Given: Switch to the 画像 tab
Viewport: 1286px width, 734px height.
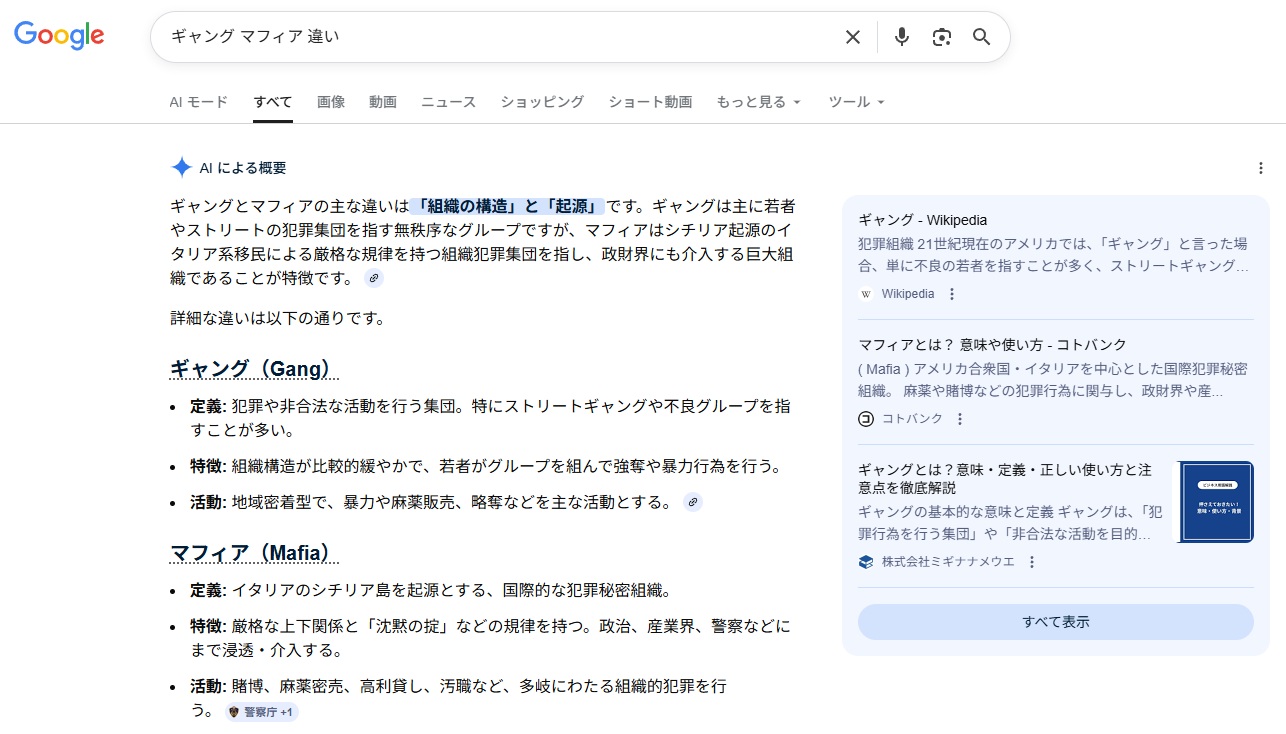Looking at the screenshot, I should [331, 102].
